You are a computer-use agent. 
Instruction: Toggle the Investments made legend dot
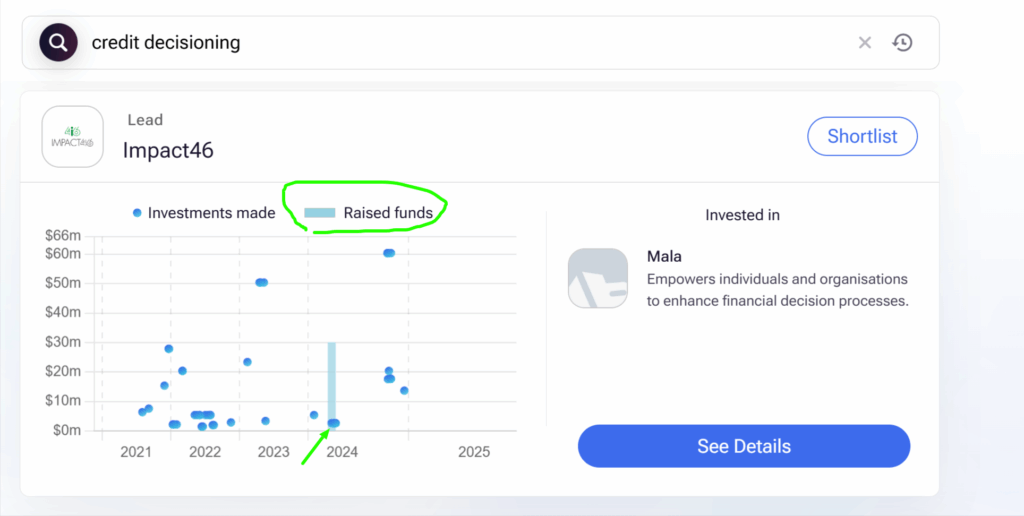click(137, 213)
